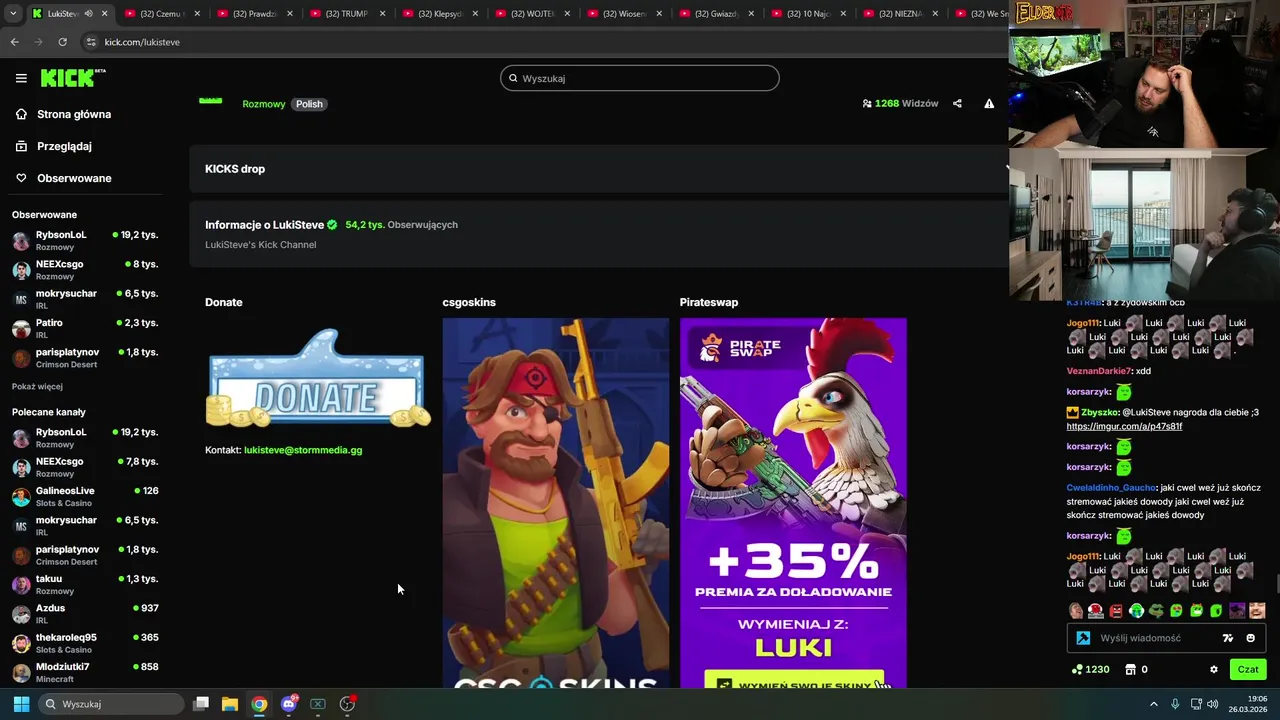Open lukisteve@stormmedia.gg contact email link
Image resolution: width=1280 pixels, height=720 pixels.
(303, 450)
